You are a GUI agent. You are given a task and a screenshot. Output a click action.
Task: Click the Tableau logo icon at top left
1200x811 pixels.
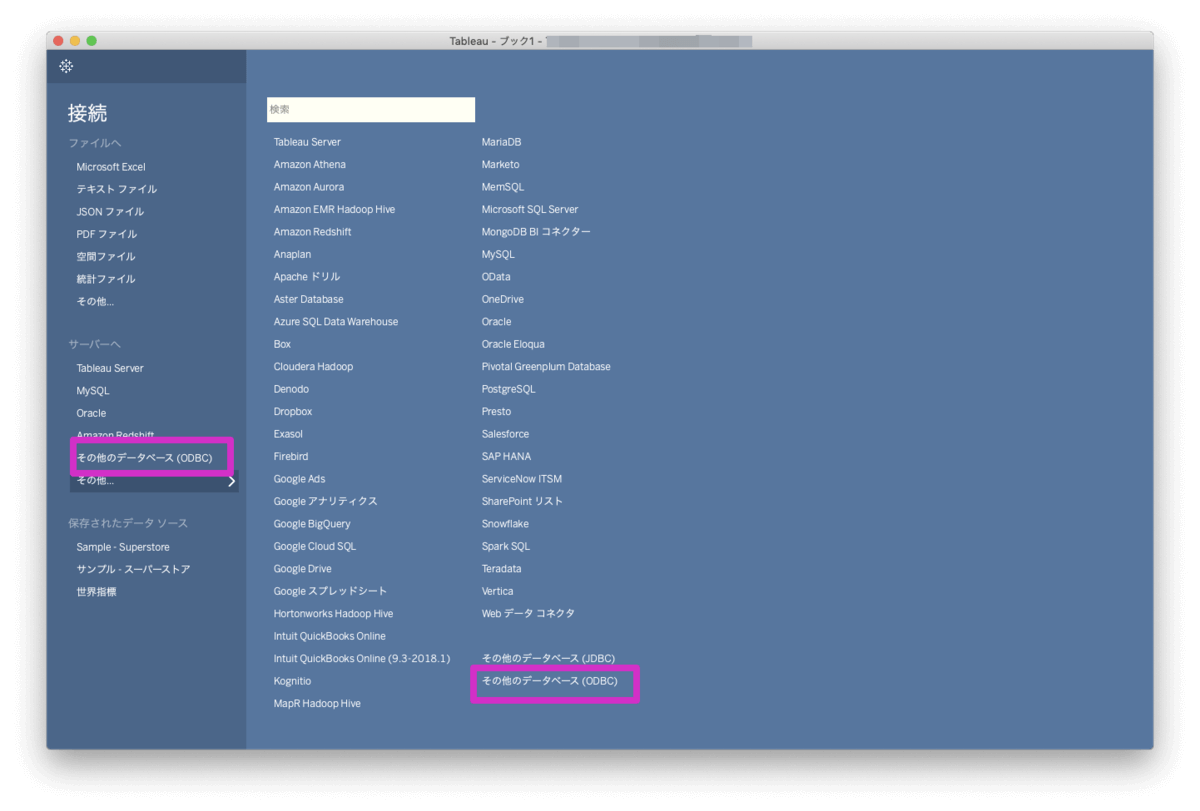[x=66, y=66]
